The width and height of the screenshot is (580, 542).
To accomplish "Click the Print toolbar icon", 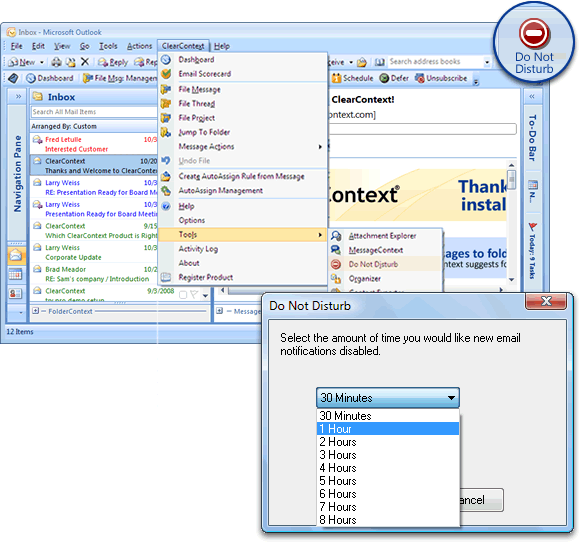I will tap(56, 62).
